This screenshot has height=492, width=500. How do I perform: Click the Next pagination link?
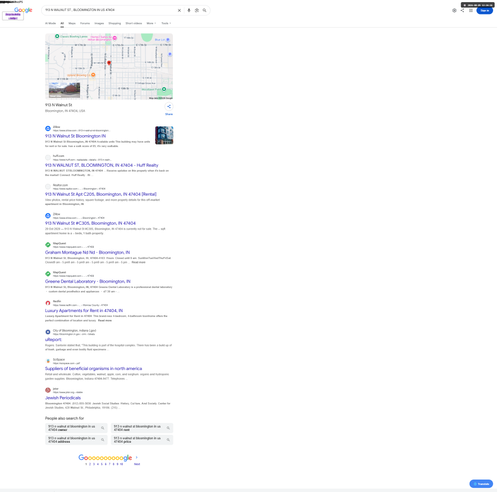pyautogui.click(x=137, y=464)
